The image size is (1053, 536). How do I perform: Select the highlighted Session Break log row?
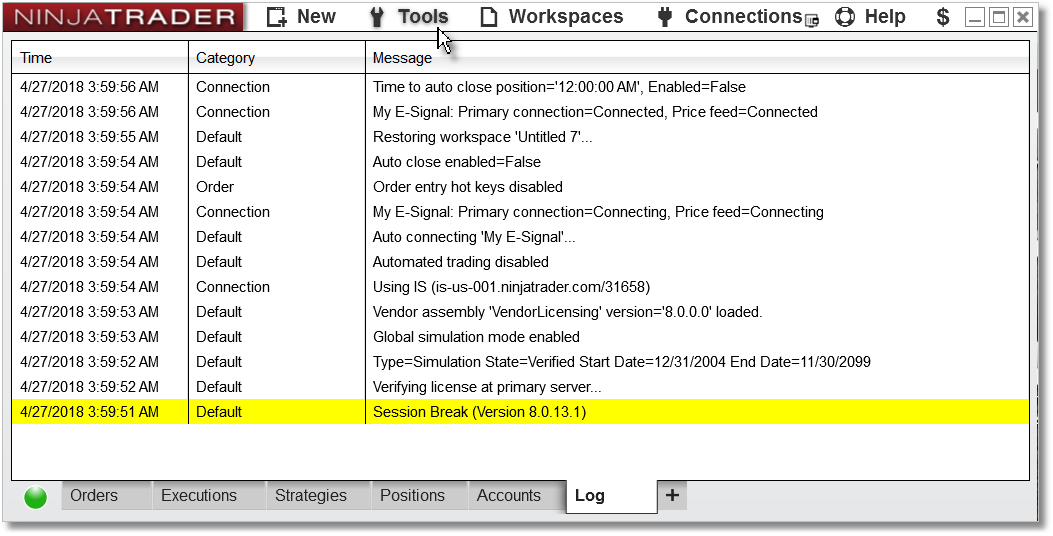(520, 412)
